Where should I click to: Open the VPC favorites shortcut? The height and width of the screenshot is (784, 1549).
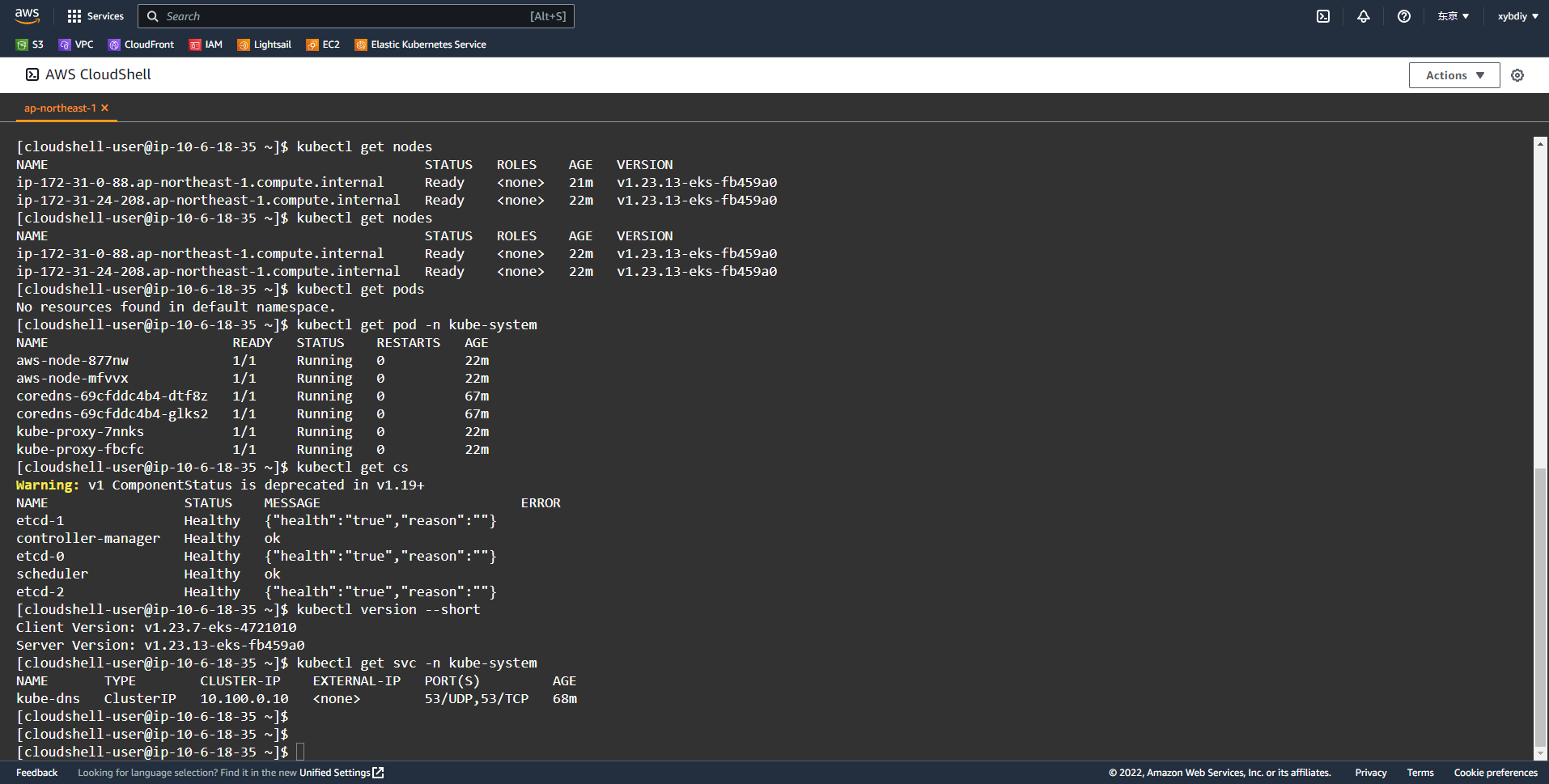pos(76,44)
